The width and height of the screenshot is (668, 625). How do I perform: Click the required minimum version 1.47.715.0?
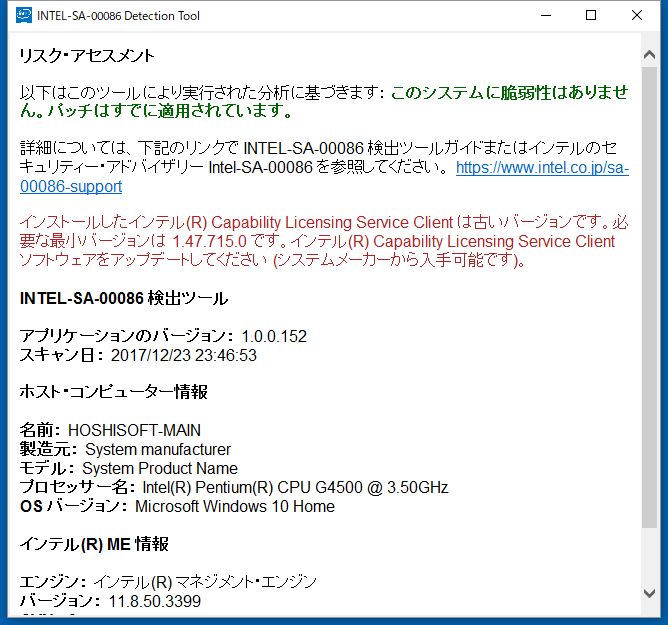point(210,241)
